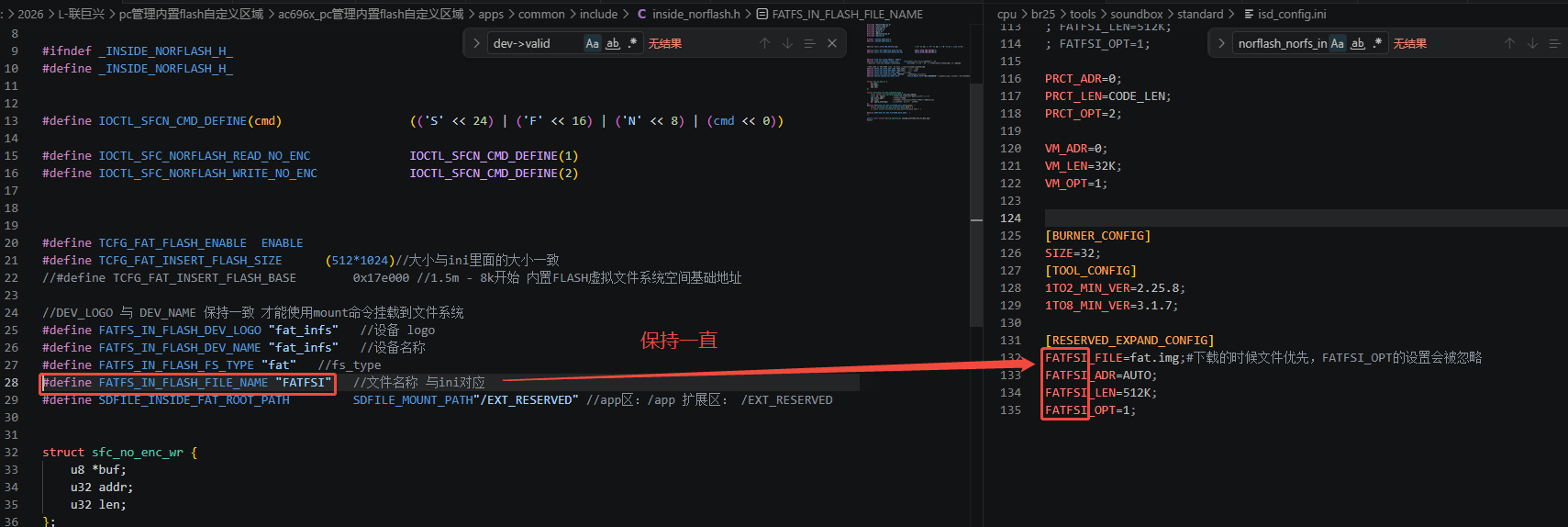Click inside_norflash.h in the breadcrumb
Screen dimensions: 1568x527
(695, 14)
